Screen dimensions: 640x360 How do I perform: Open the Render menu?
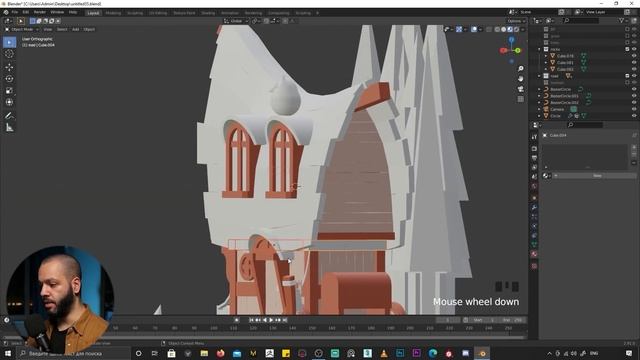pyautogui.click(x=40, y=12)
